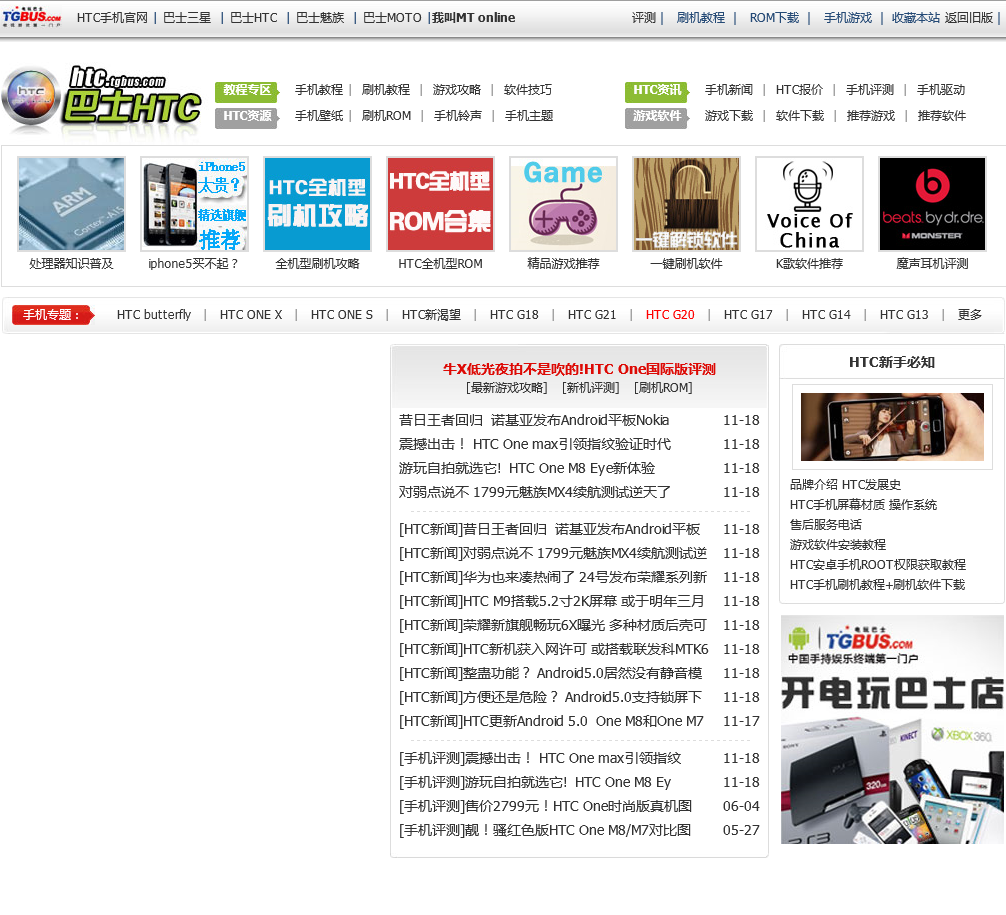Click the TGBUS.com logo at top left
The width and height of the screenshot is (1006, 915).
32,17
